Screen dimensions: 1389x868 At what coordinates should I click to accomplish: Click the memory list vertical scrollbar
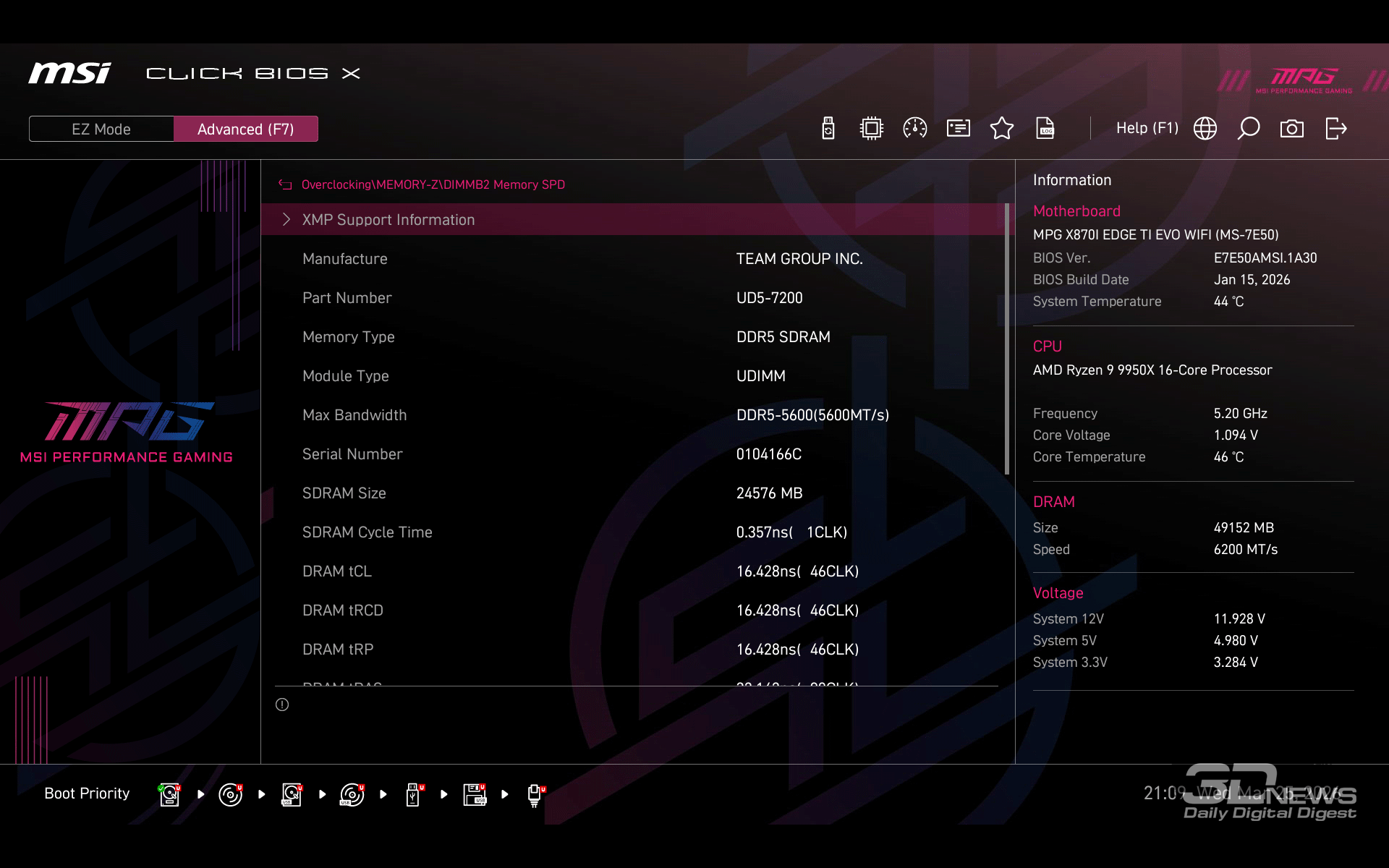pyautogui.click(x=1007, y=340)
